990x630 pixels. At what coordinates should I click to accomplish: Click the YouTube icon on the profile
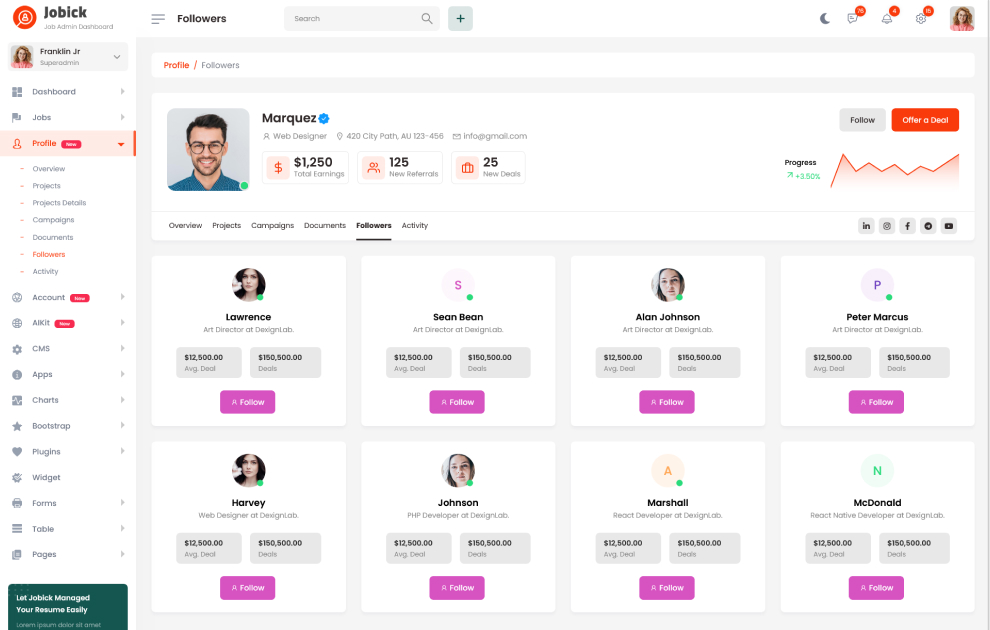tap(948, 226)
